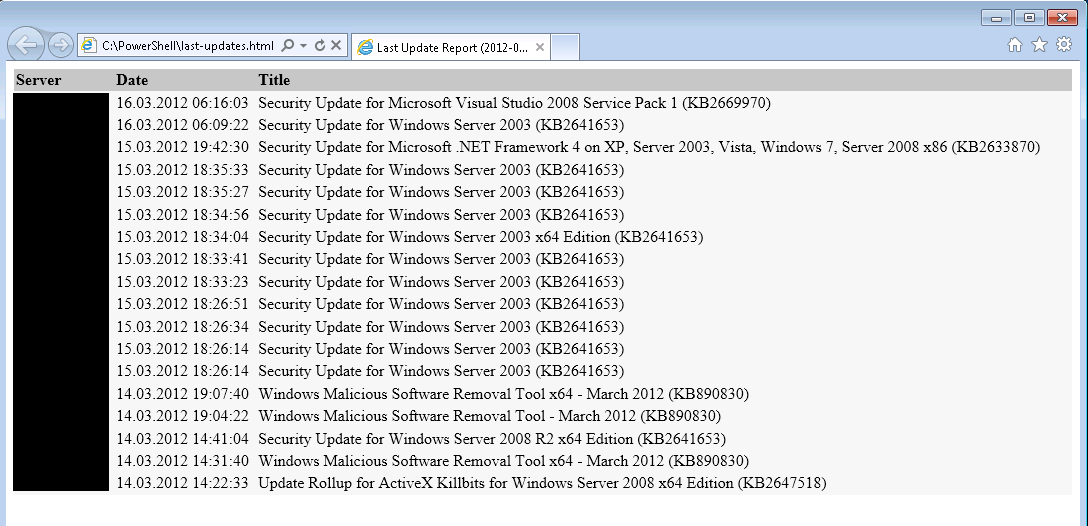Select the date 16.03.2012 06:16:03
This screenshot has width=1088, height=526.
tap(182, 103)
